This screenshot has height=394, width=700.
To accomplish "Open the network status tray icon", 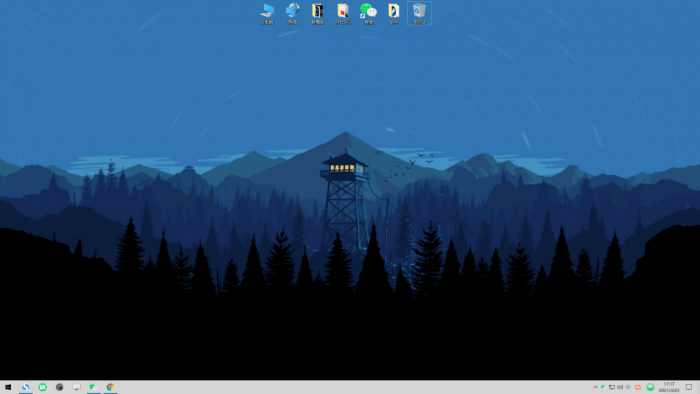I will pos(612,387).
